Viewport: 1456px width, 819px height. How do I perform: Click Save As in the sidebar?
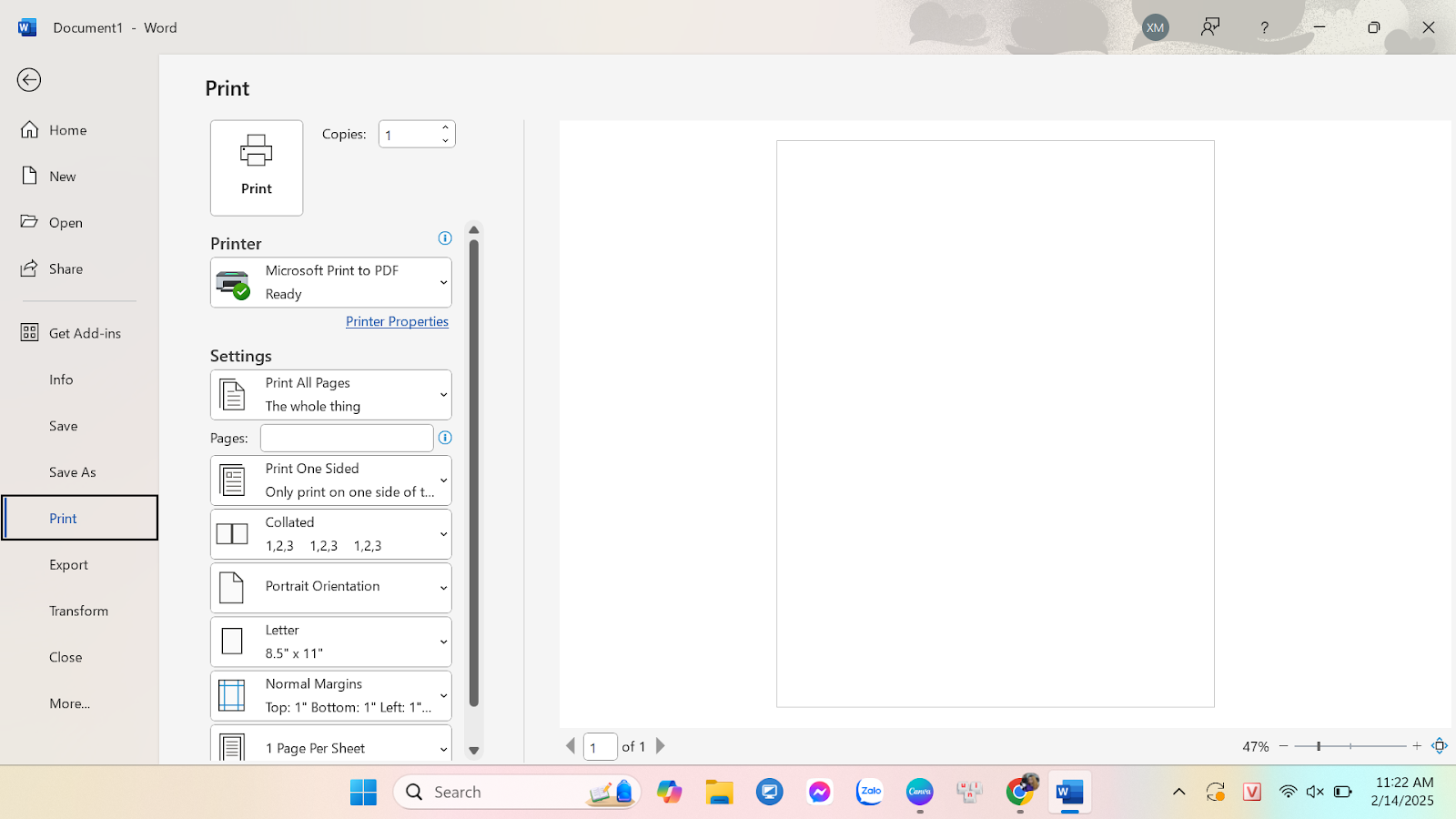pos(79,472)
